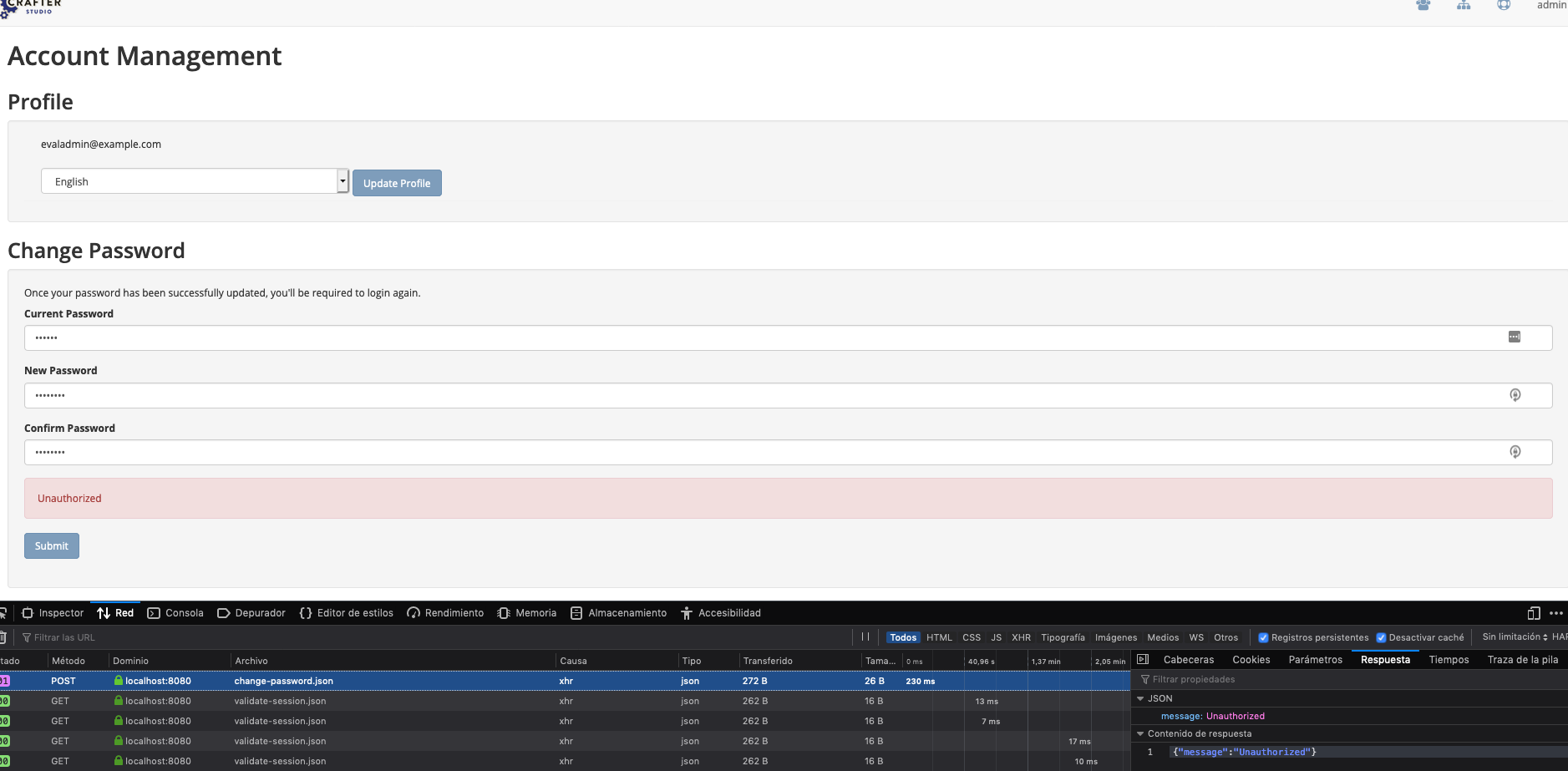Open Tiempos request tab

[x=1449, y=659]
